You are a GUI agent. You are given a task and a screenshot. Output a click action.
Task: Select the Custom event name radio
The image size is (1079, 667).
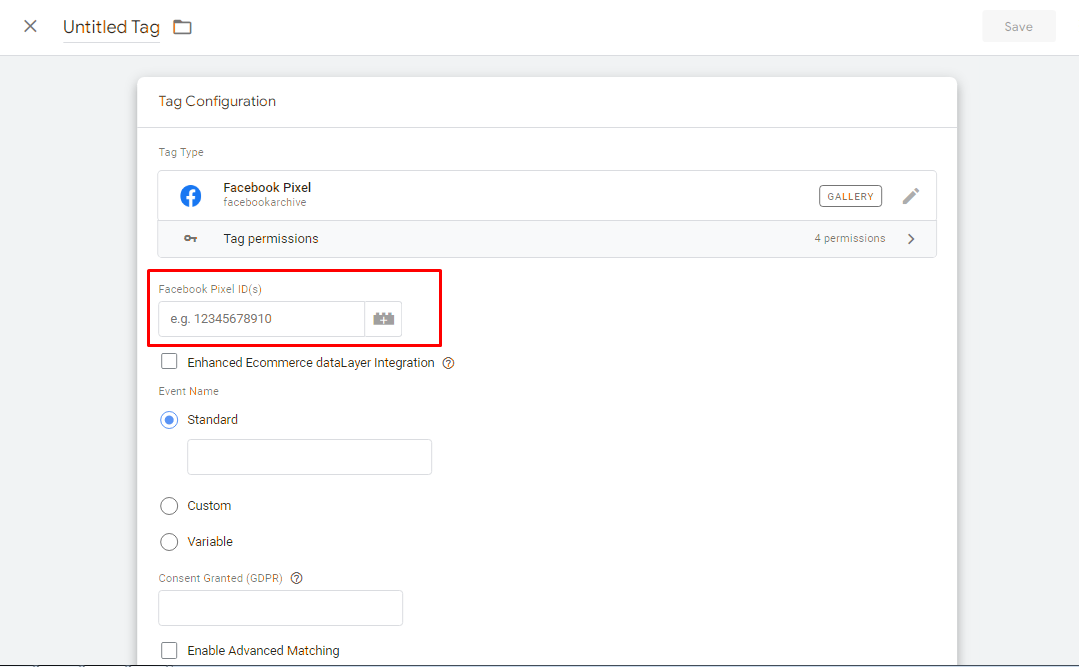click(x=169, y=506)
